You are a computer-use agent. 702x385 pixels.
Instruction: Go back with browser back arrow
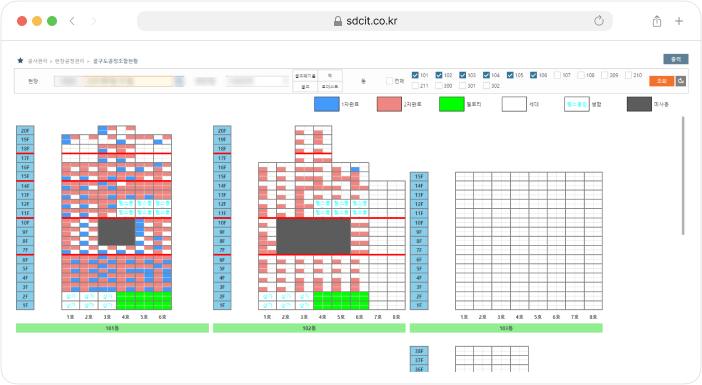(x=72, y=21)
